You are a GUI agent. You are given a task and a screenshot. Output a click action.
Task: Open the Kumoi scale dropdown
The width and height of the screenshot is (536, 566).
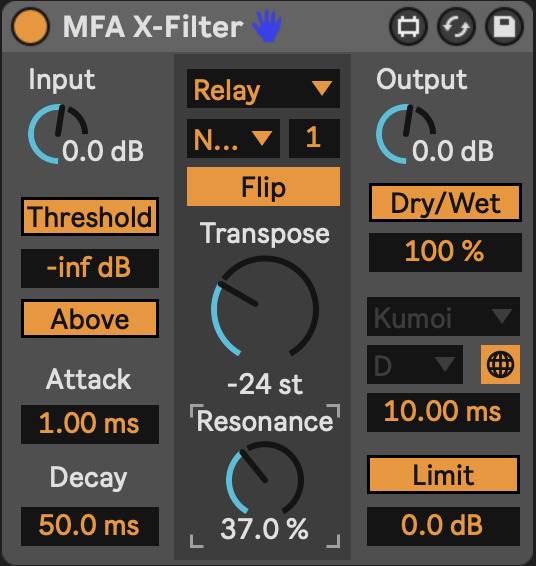(444, 317)
